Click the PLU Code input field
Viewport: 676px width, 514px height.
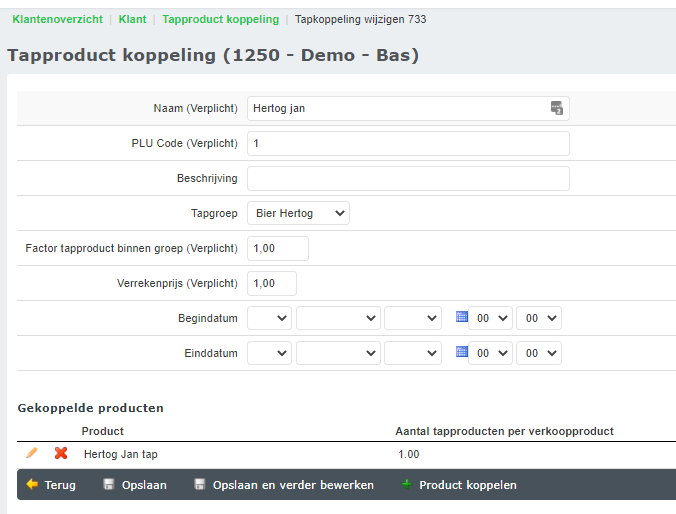pos(408,143)
